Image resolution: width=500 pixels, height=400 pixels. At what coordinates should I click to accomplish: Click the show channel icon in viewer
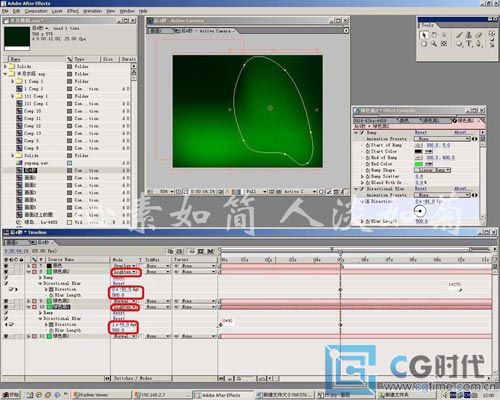coord(236,192)
